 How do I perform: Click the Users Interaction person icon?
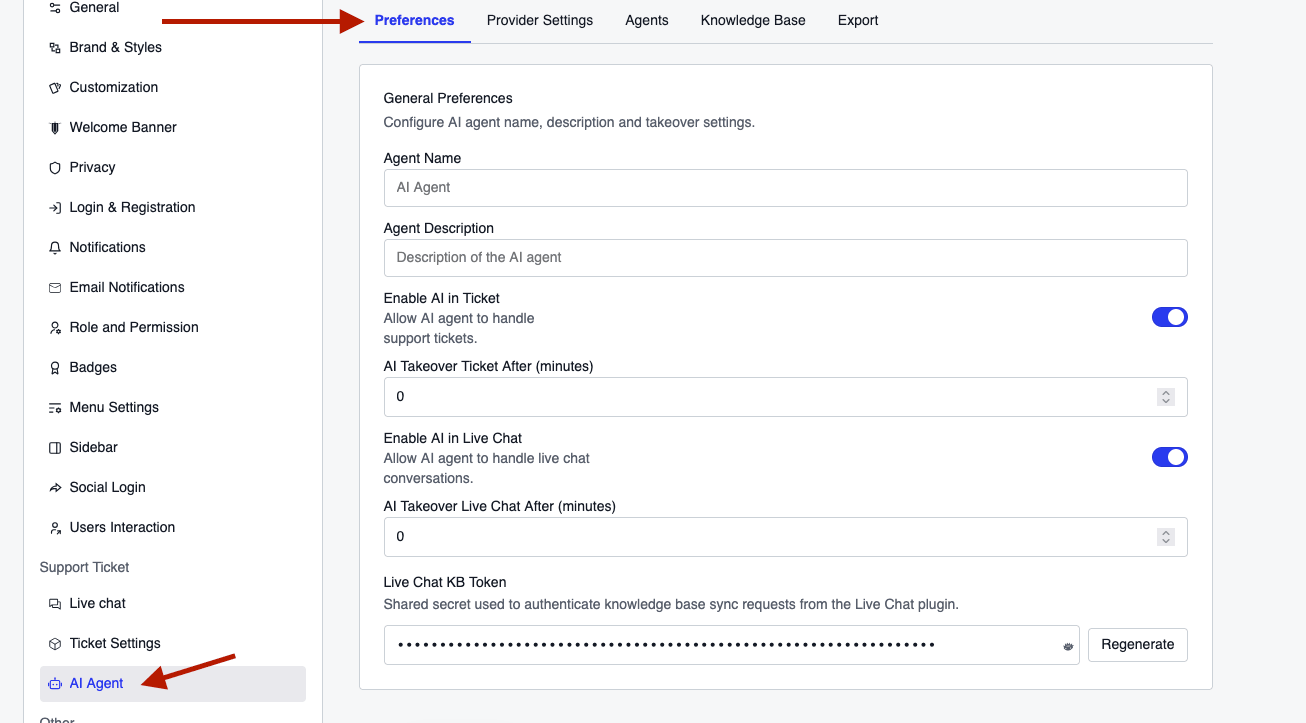(55, 528)
